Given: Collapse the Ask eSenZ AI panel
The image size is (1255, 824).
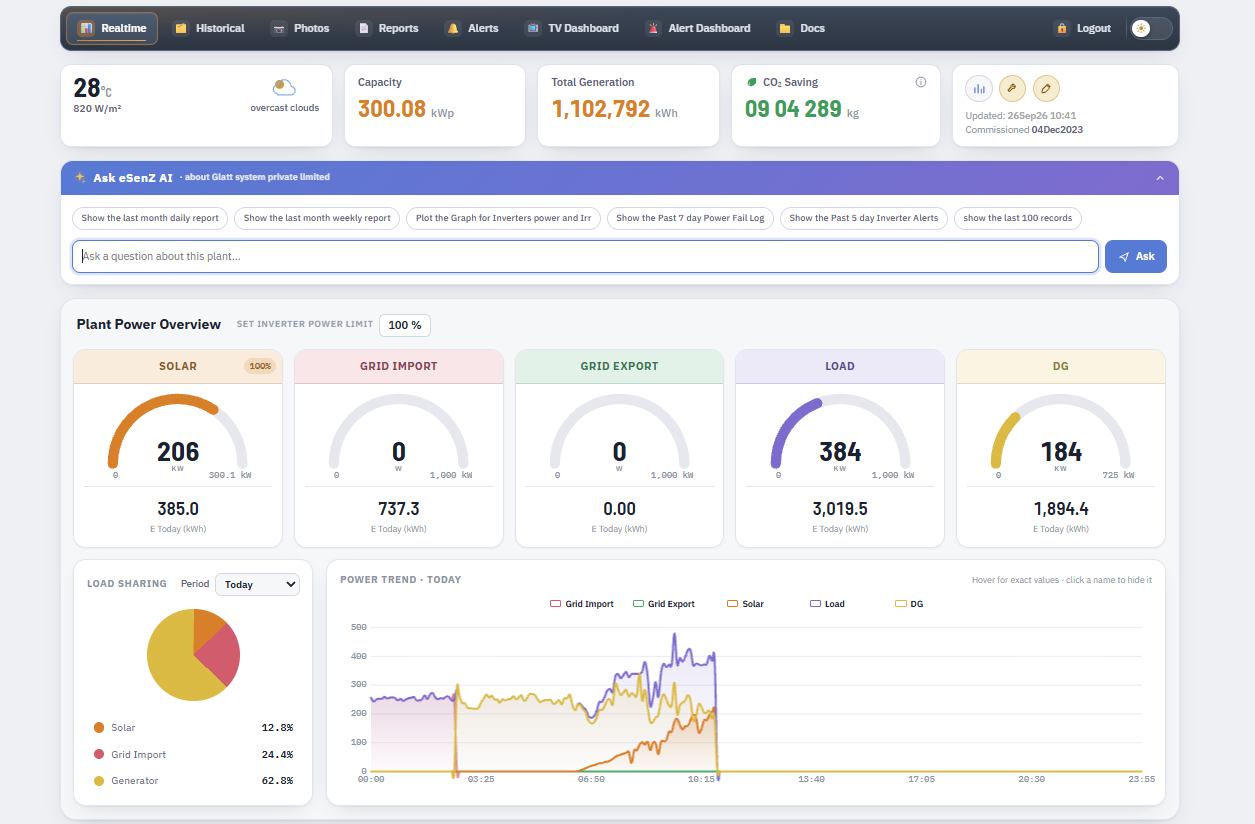Looking at the screenshot, I should pos(1160,178).
